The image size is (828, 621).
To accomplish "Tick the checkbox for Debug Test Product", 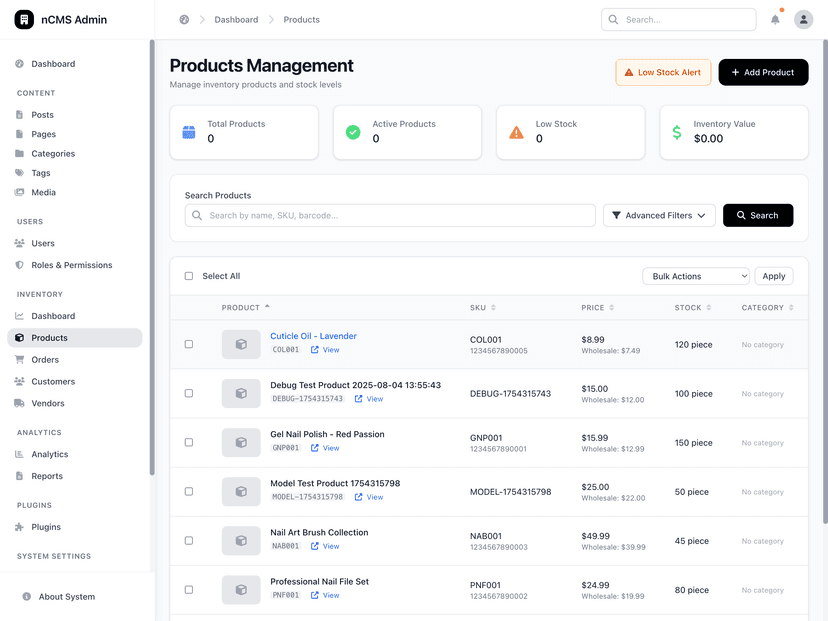I will coord(189,393).
